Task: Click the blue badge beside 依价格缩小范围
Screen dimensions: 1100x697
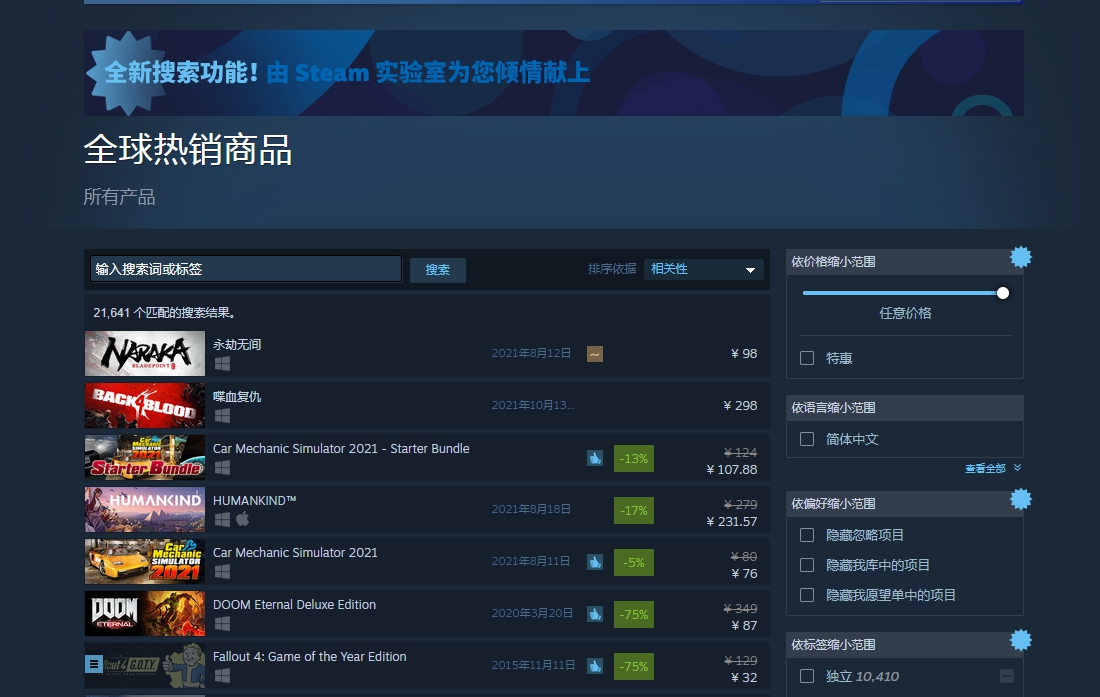Action: point(1020,257)
